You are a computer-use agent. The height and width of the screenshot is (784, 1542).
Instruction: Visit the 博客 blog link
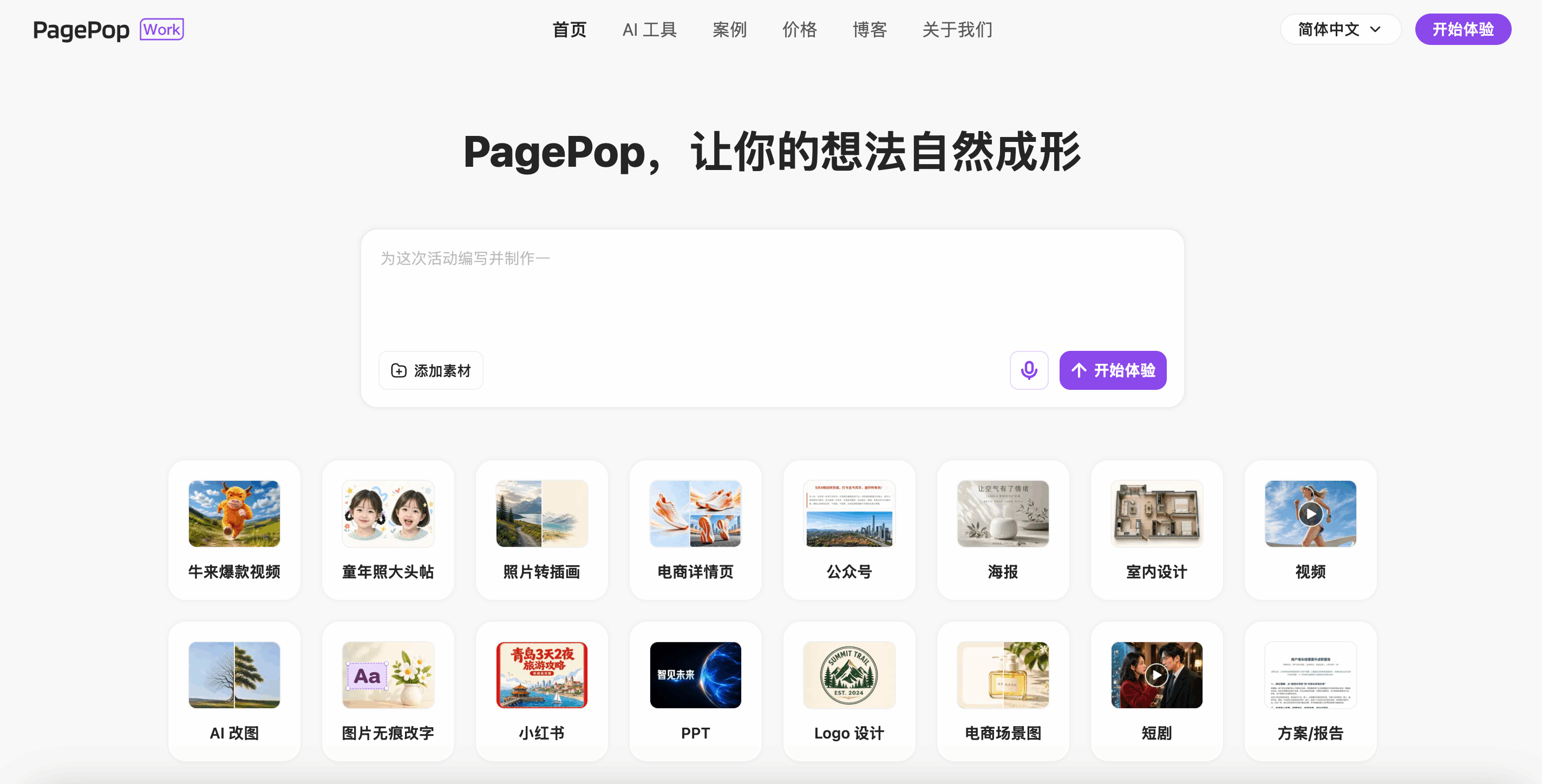tap(870, 29)
